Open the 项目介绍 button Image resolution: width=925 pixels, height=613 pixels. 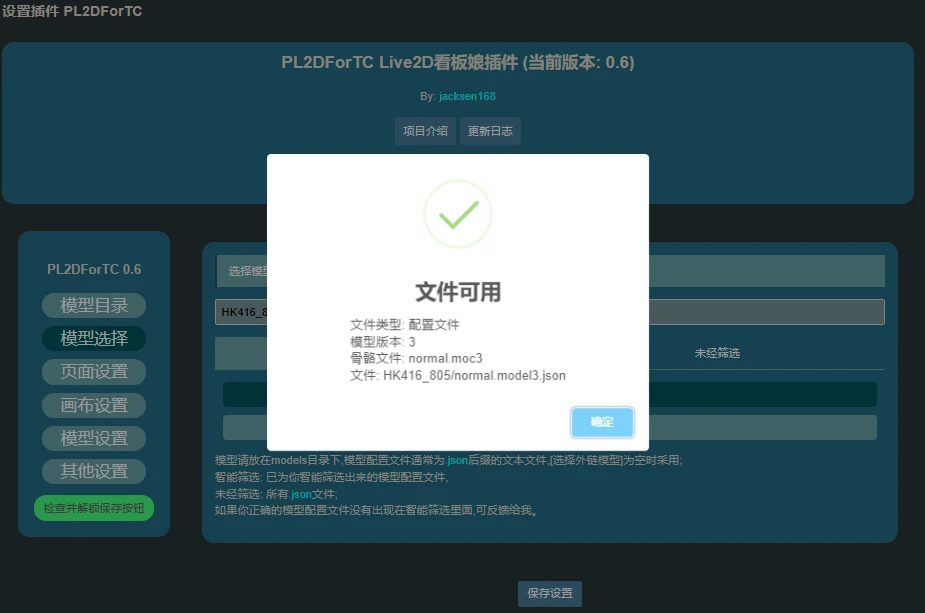click(x=425, y=131)
